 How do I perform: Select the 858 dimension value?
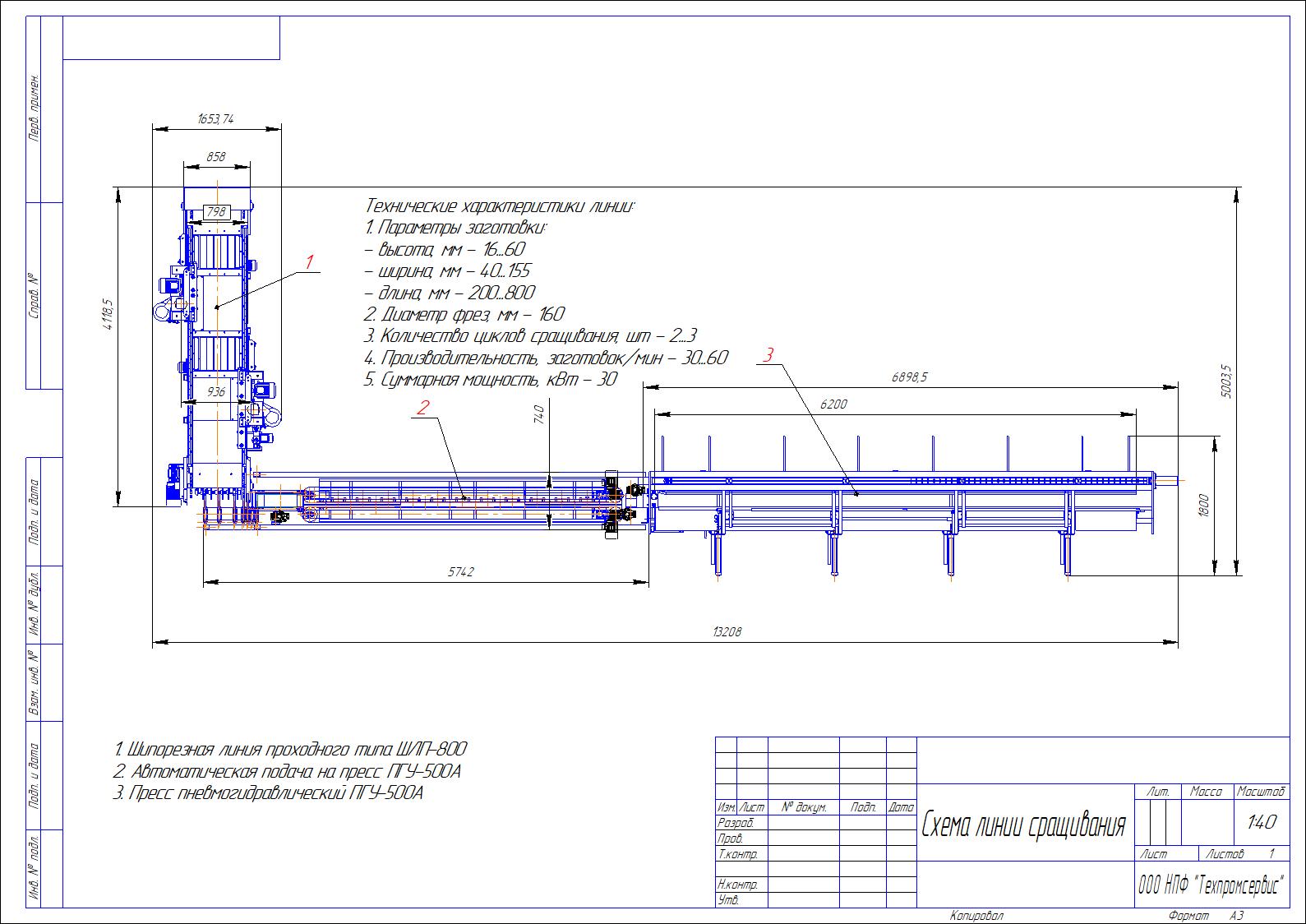(215, 156)
